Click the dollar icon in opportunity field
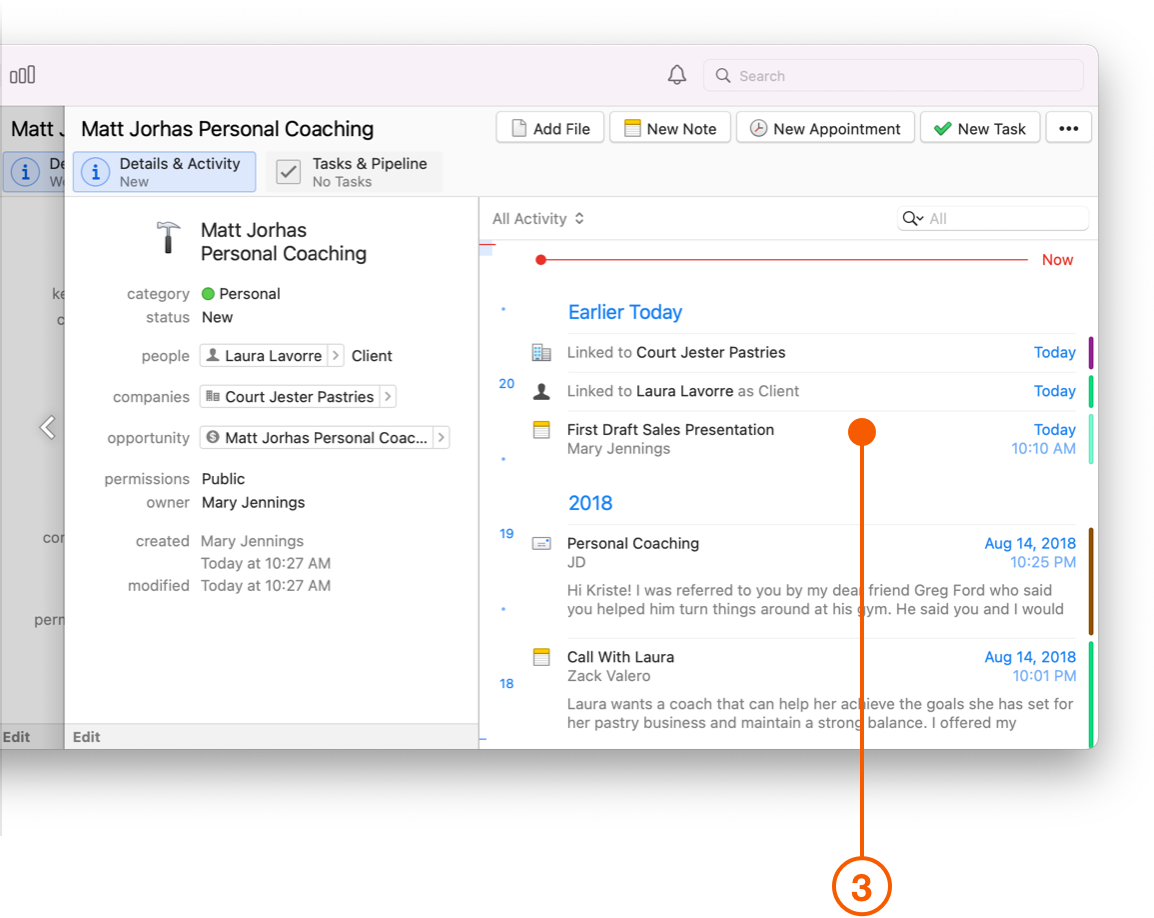Viewport: 1154px width, 918px height. [x=213, y=437]
